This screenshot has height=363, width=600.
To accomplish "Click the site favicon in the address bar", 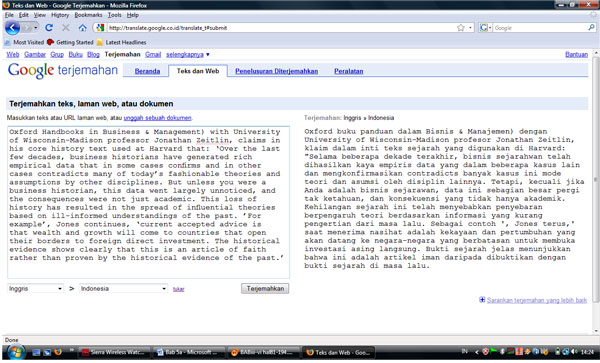I will coord(100,28).
